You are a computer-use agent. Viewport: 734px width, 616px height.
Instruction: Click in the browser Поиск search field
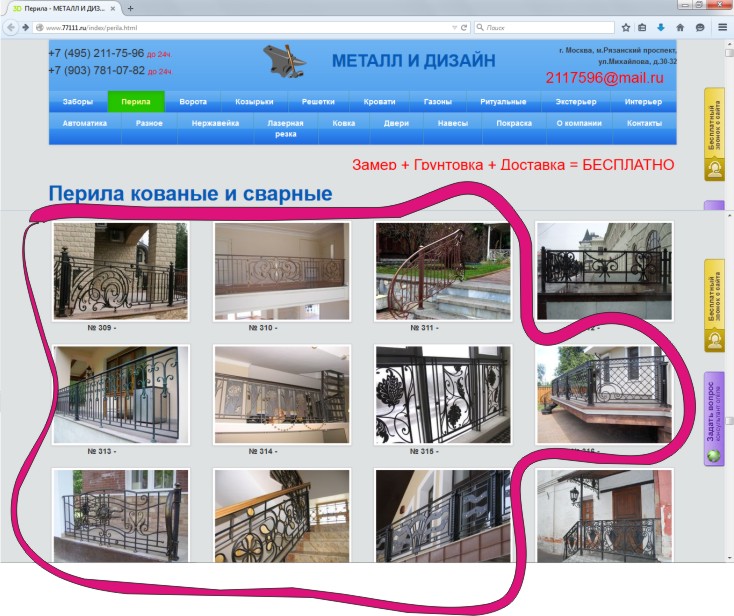[544, 28]
